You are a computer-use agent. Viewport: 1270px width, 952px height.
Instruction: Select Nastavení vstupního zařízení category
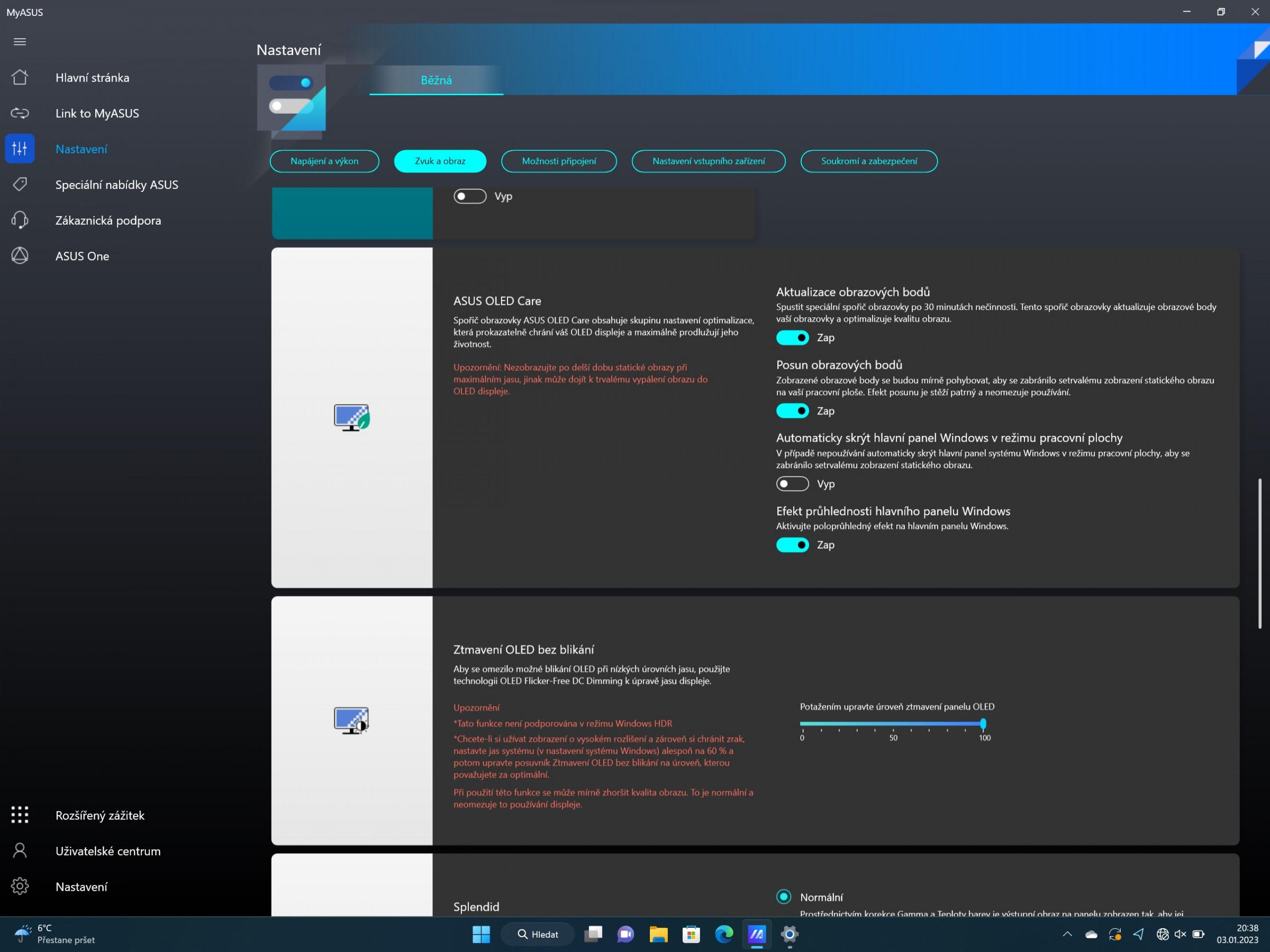click(x=709, y=161)
